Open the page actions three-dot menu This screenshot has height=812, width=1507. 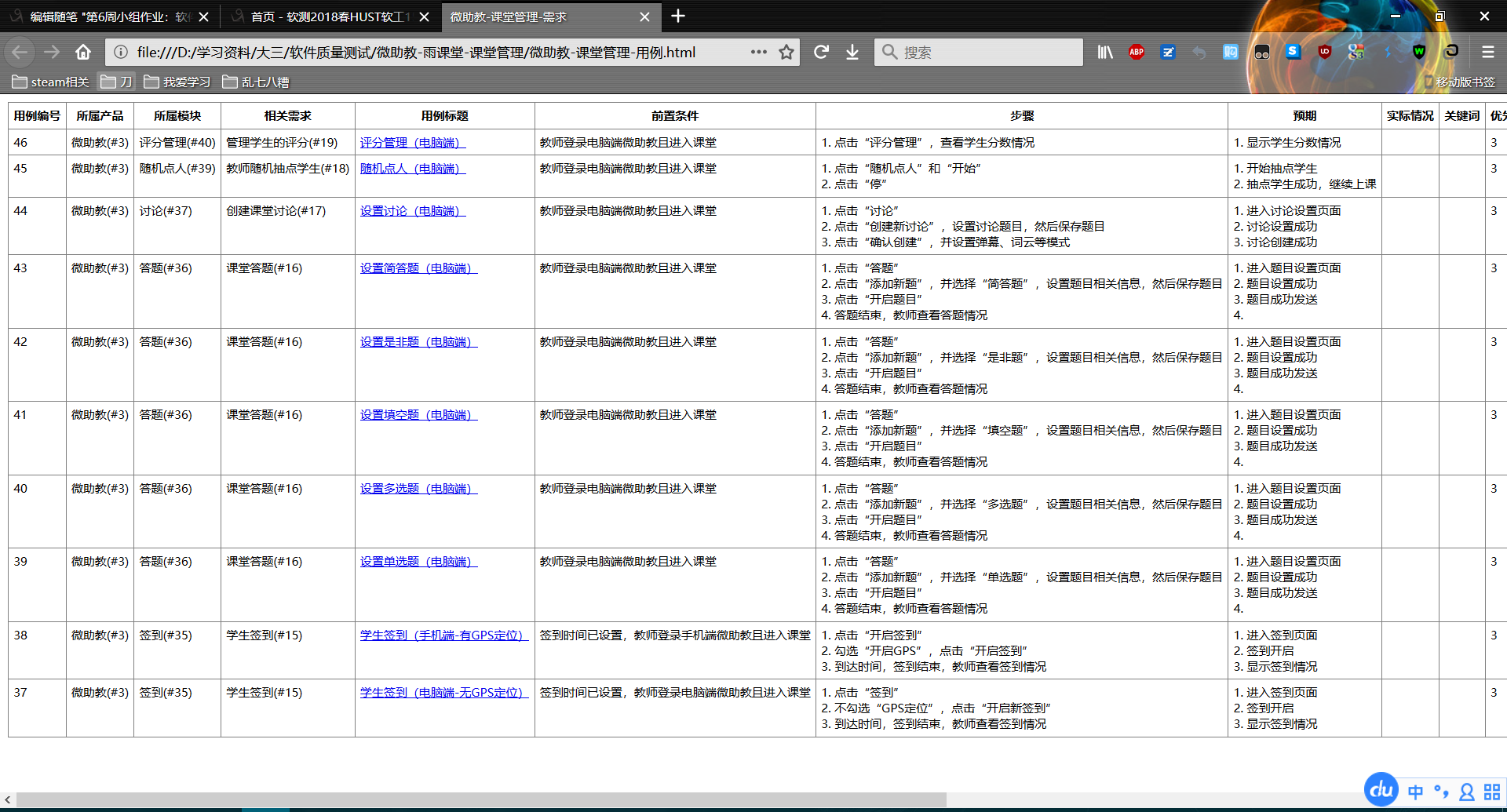tap(758, 52)
